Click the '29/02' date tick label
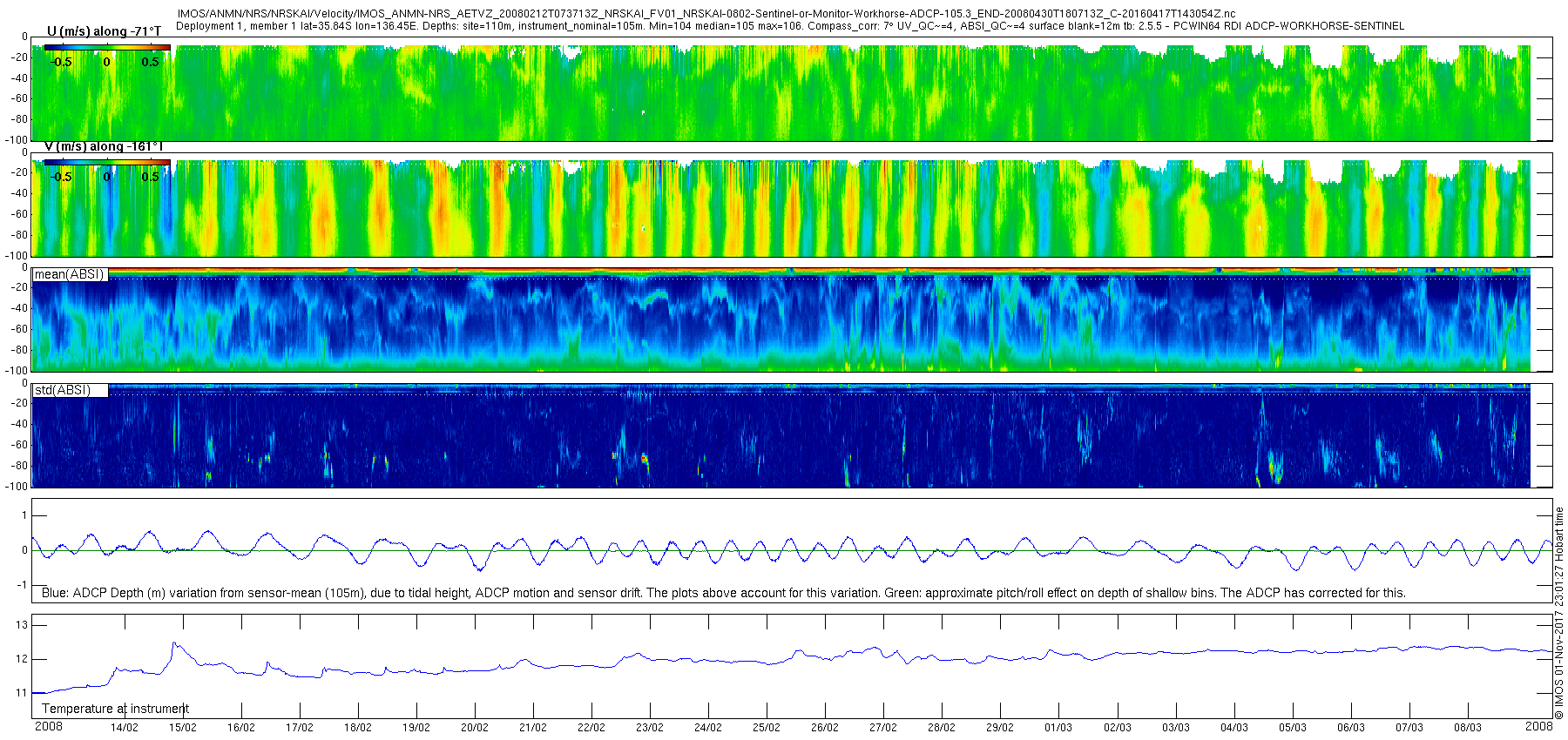The height and width of the screenshot is (740, 1568). pyautogui.click(x=1000, y=728)
